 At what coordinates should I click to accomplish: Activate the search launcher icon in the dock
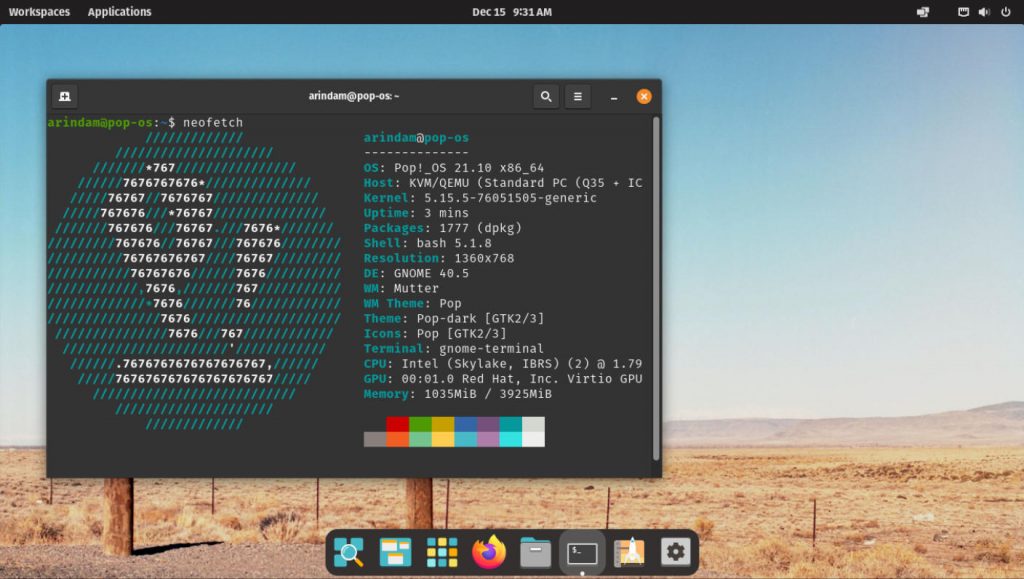349,552
